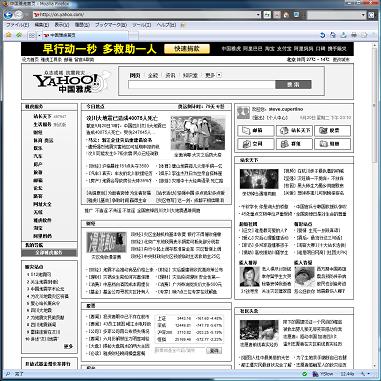Viewport: 381px width, 381px height.
Task: Click the top-right icon button in user panel
Action: pyautogui.click(x=332, y=131)
